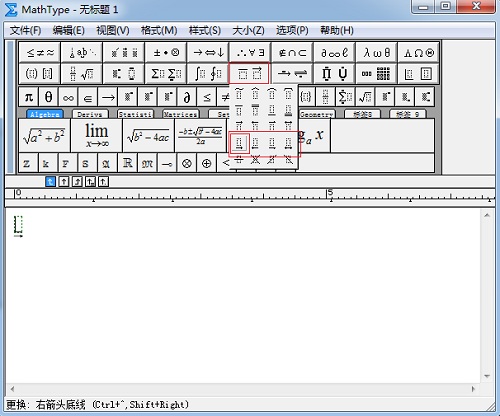This screenshot has width=500, height=416.
Task: Click the up arrow of vertical scrollbar
Action: [x=487, y=216]
